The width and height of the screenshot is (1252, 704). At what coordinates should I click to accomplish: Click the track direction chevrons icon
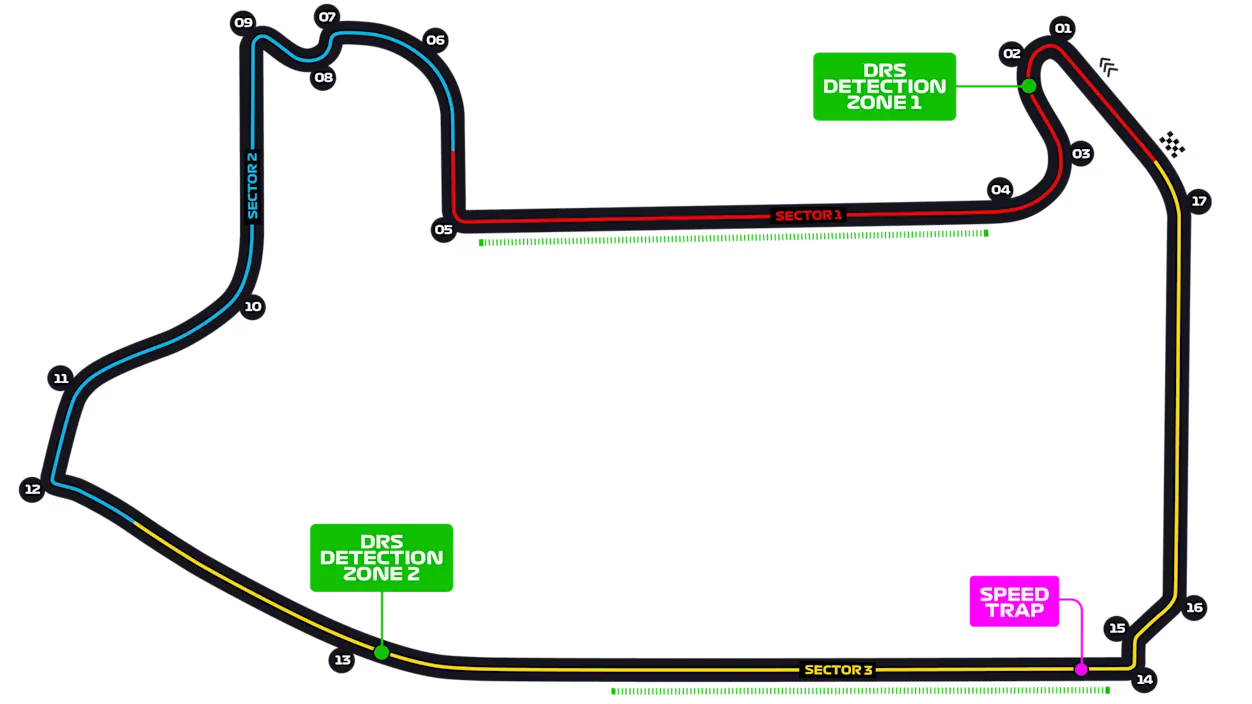(x=1108, y=67)
